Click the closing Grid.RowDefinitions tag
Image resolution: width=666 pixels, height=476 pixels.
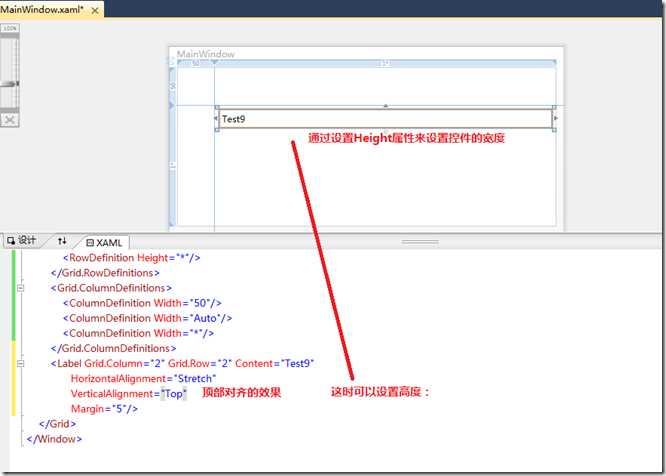point(105,273)
